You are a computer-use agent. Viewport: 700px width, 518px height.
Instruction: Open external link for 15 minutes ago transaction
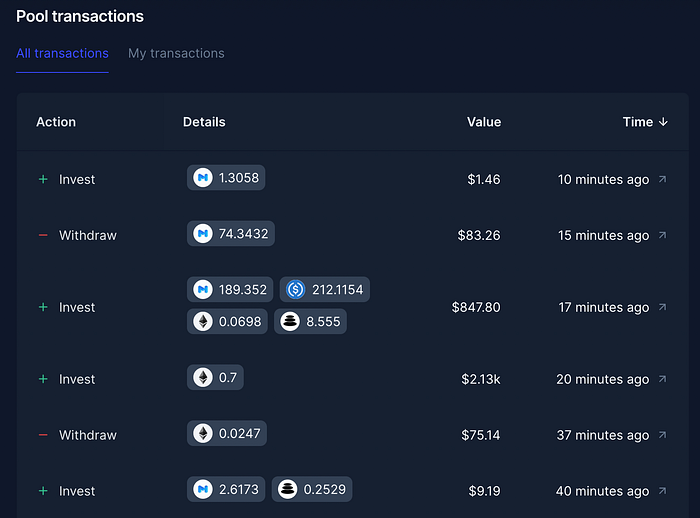(662, 235)
